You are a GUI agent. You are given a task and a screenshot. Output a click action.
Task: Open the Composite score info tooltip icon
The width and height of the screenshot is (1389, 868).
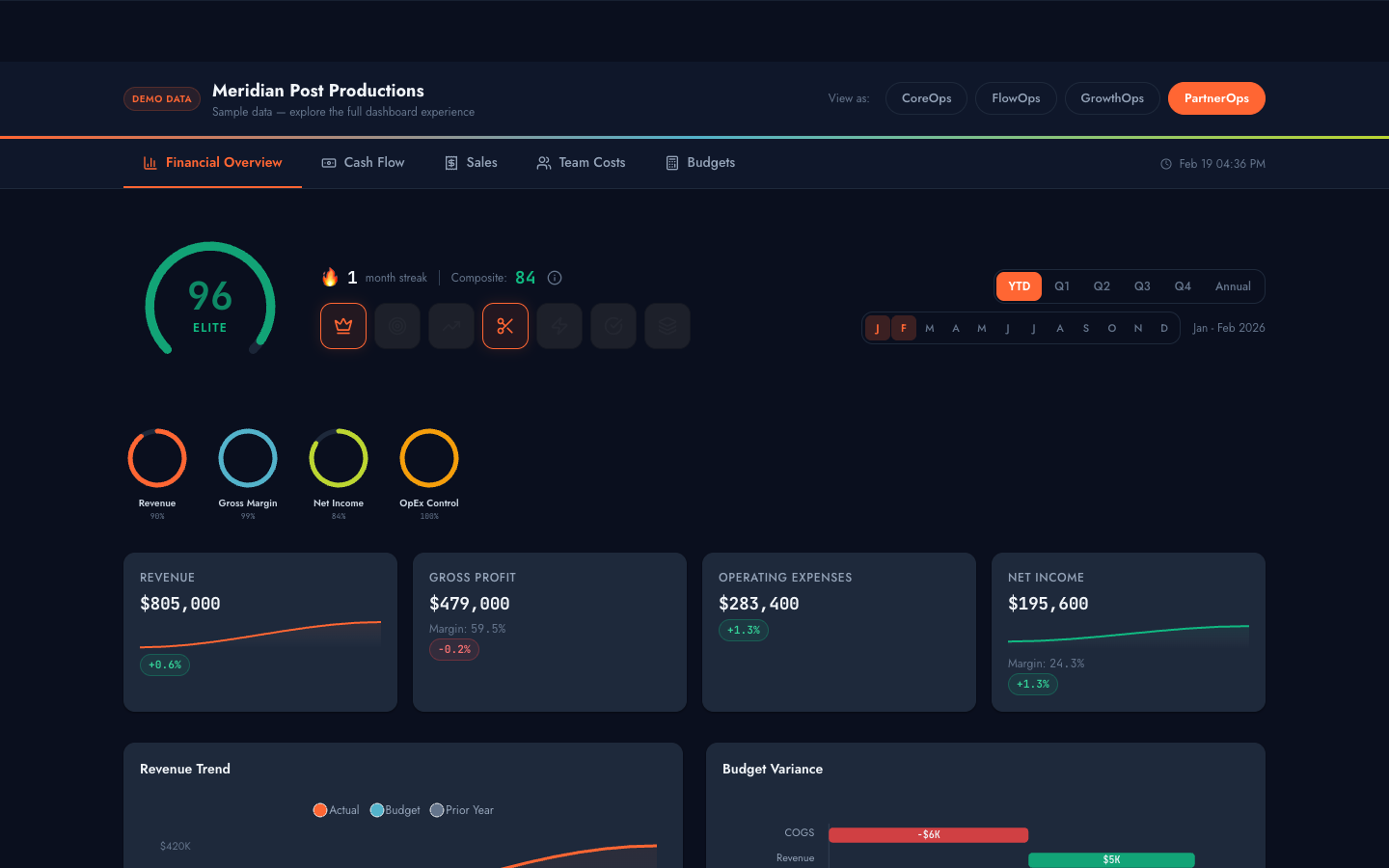click(x=555, y=278)
